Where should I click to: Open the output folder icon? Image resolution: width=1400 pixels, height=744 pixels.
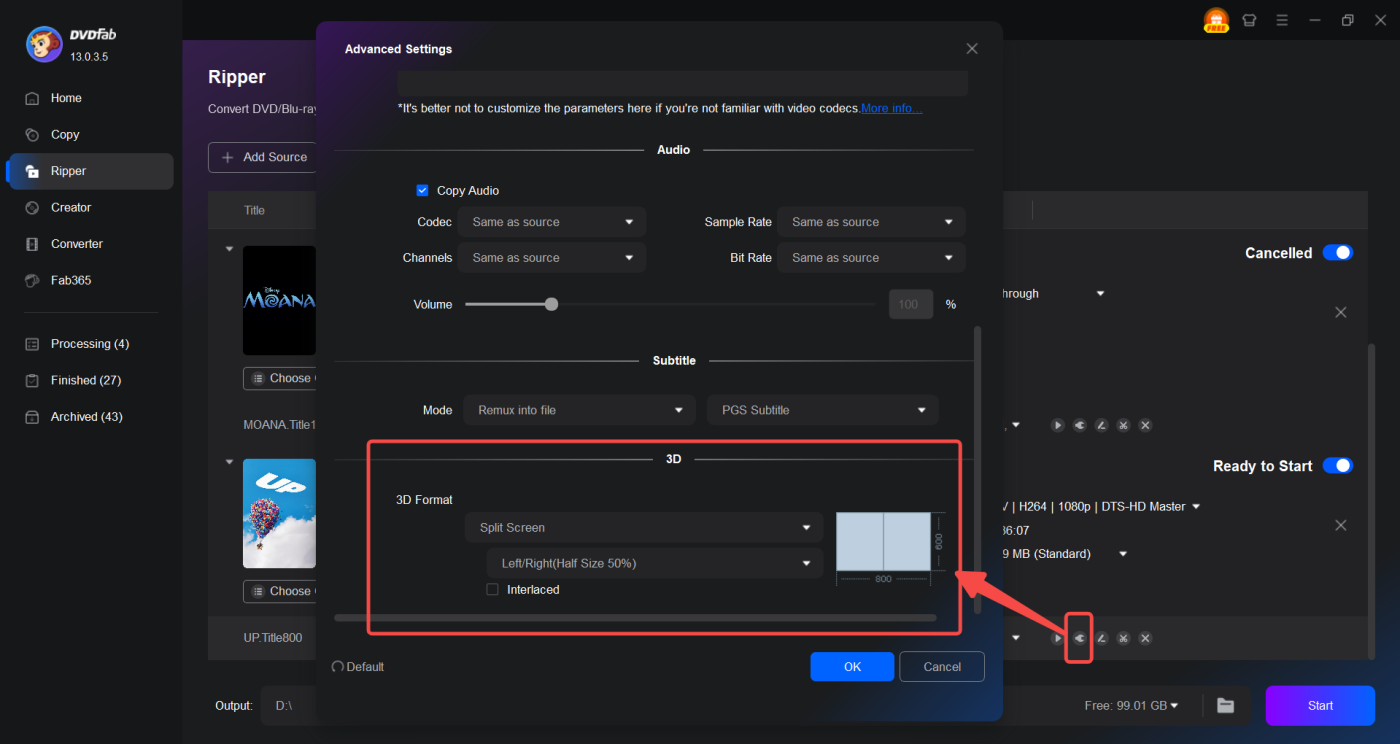pos(1225,705)
